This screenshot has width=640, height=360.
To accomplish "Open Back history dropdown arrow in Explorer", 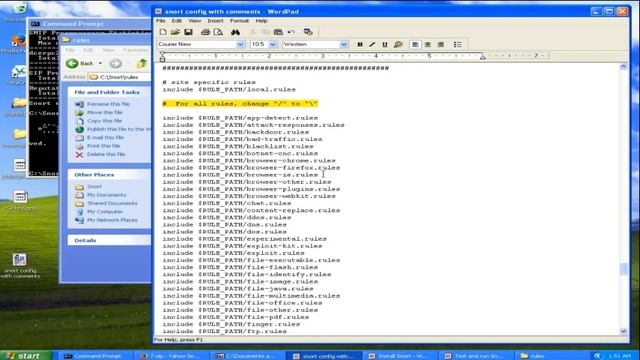I will [100, 63].
